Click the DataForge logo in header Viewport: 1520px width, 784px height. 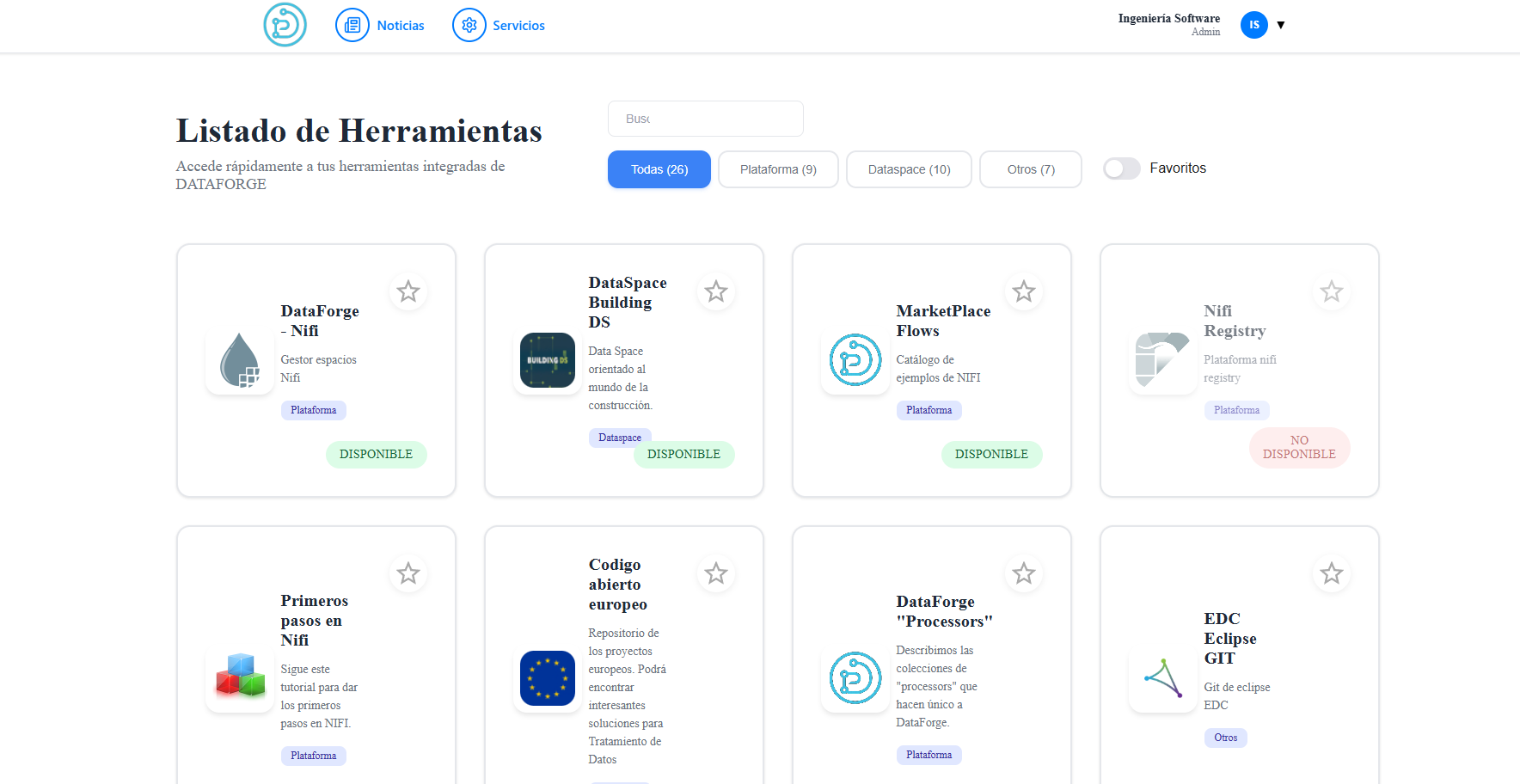(x=285, y=25)
